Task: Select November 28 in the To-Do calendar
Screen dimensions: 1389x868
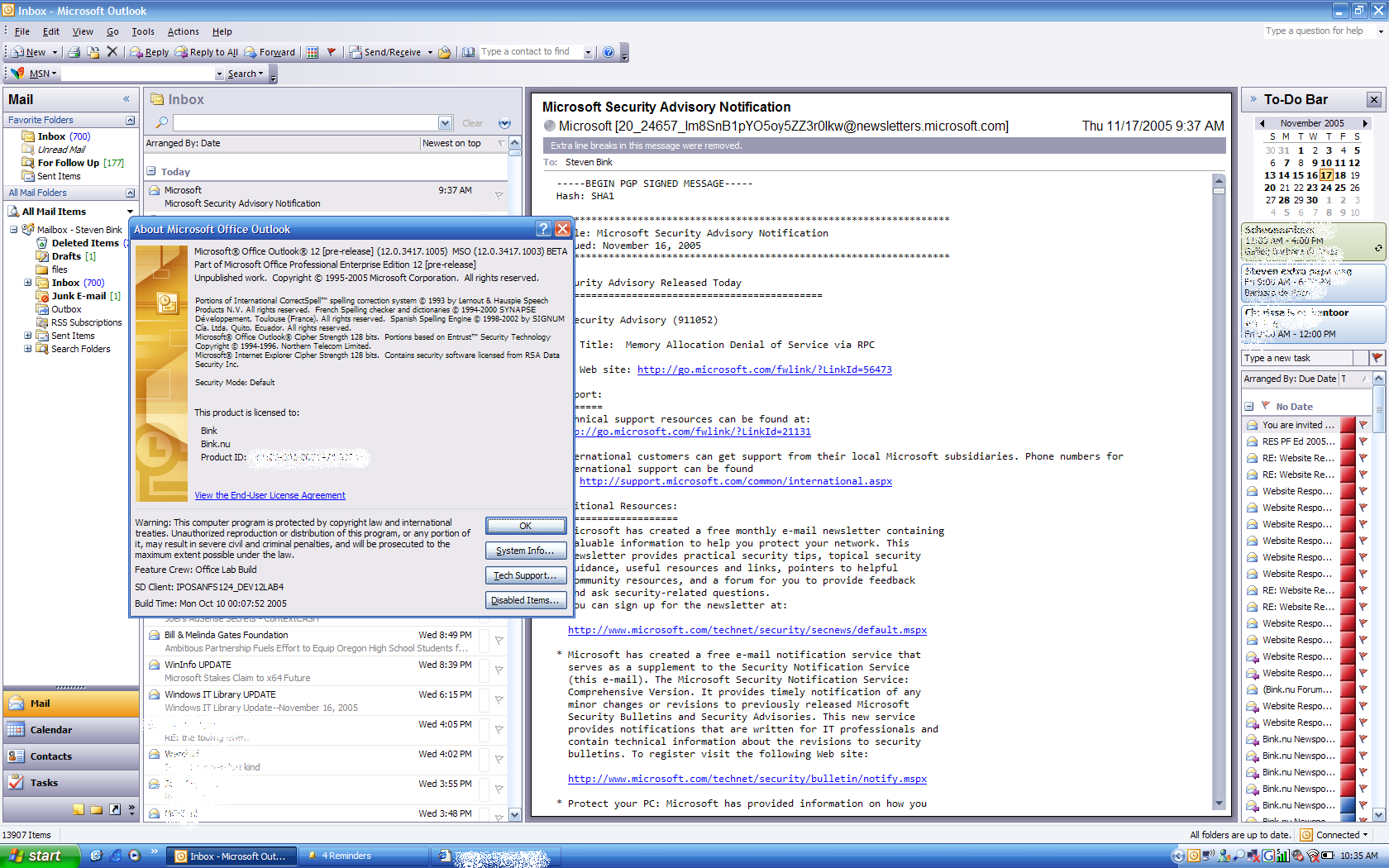Action: (x=1284, y=200)
